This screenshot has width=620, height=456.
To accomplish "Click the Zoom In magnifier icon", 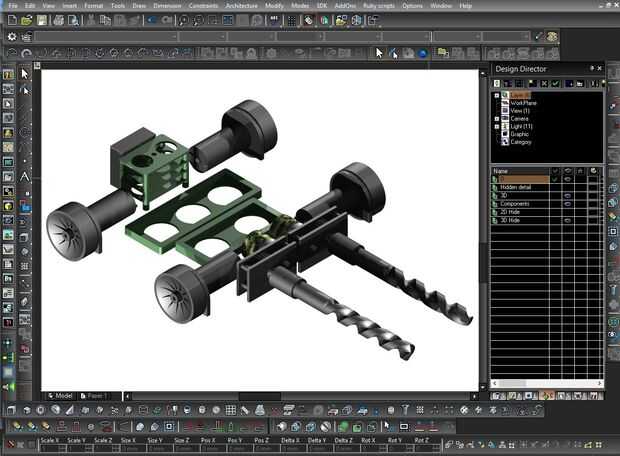I will (183, 20).
